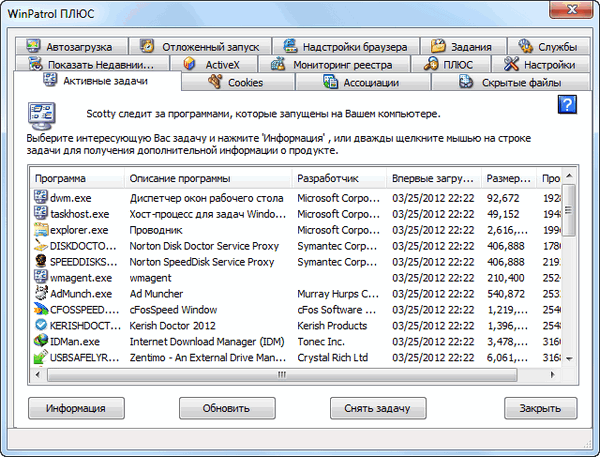This screenshot has height=457, width=600.
Task: Go to the Службы tab
Action: point(547,46)
